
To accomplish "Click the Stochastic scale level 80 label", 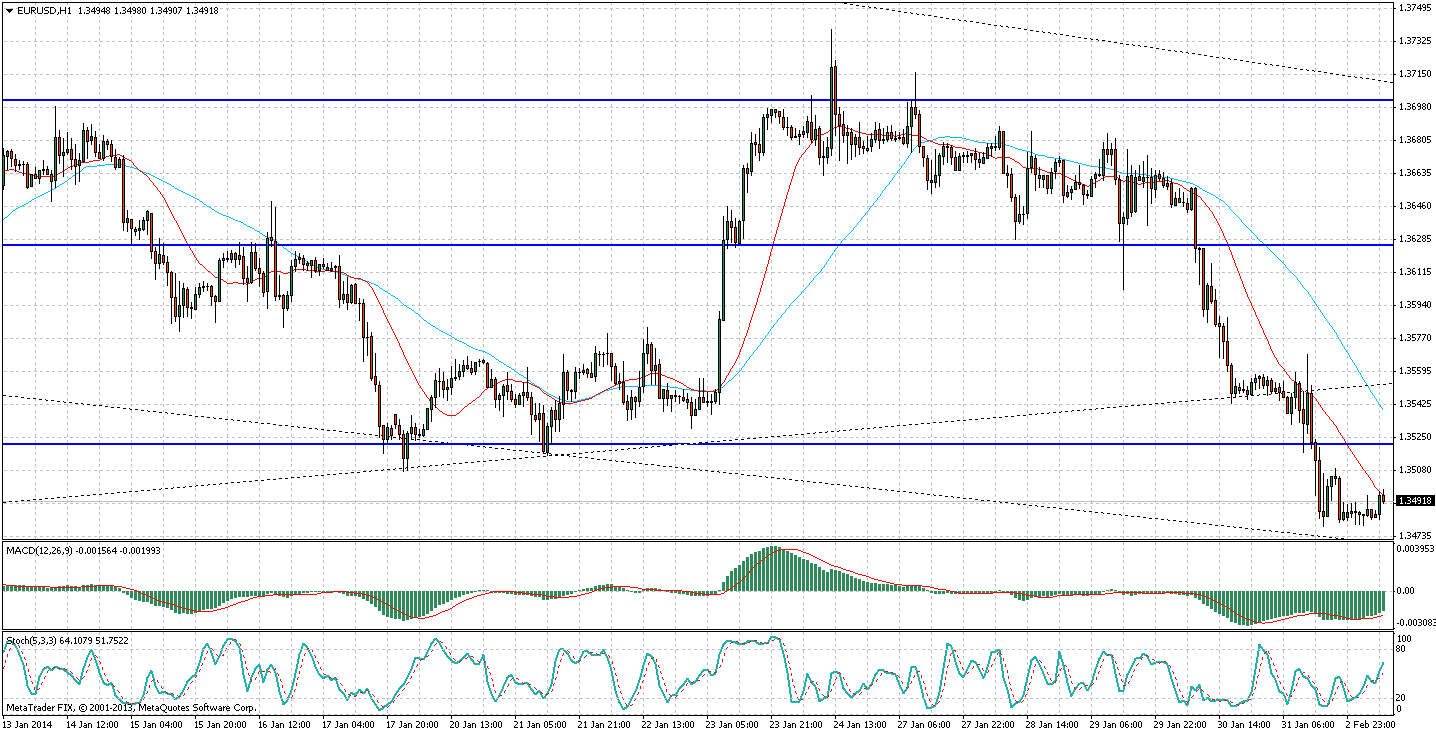I will pos(1403,649).
